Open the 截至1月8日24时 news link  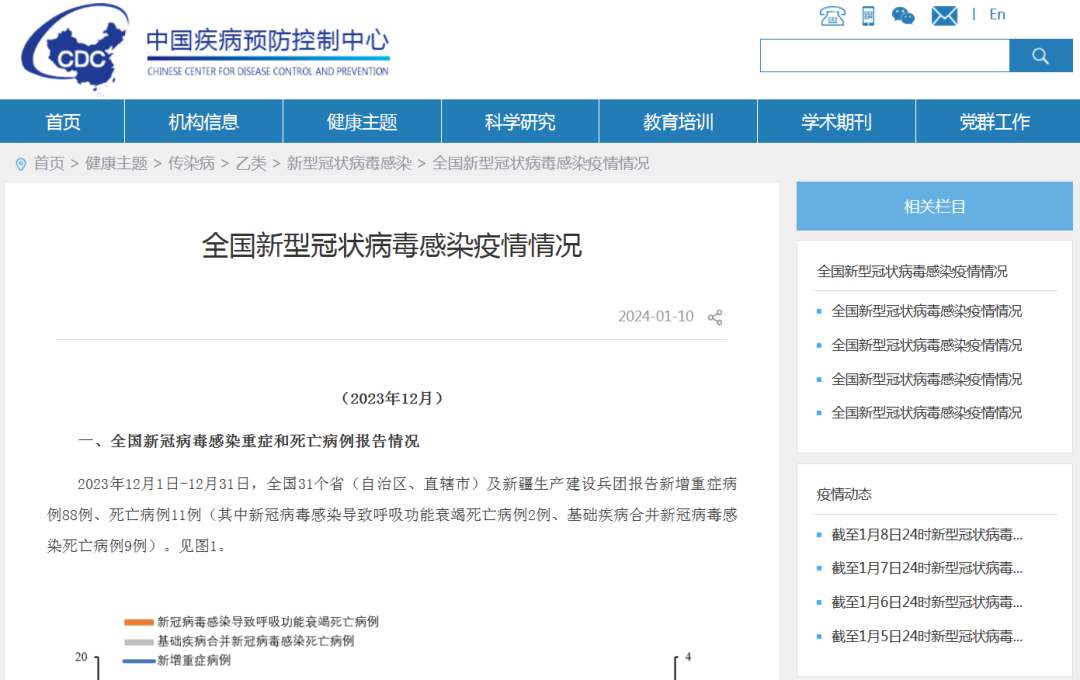coord(927,535)
